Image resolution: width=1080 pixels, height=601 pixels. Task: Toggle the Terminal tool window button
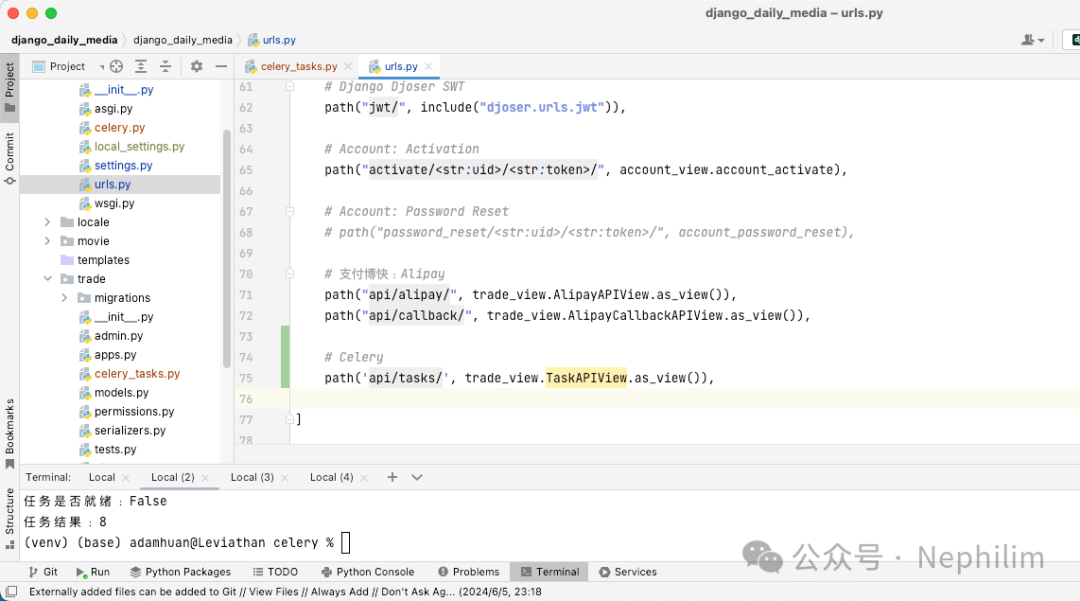(x=550, y=571)
